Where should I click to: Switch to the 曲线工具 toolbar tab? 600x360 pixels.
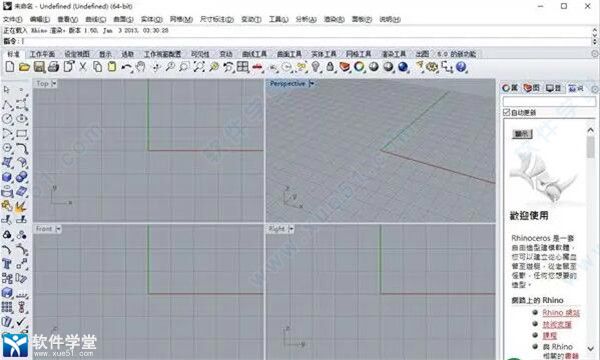(254, 54)
